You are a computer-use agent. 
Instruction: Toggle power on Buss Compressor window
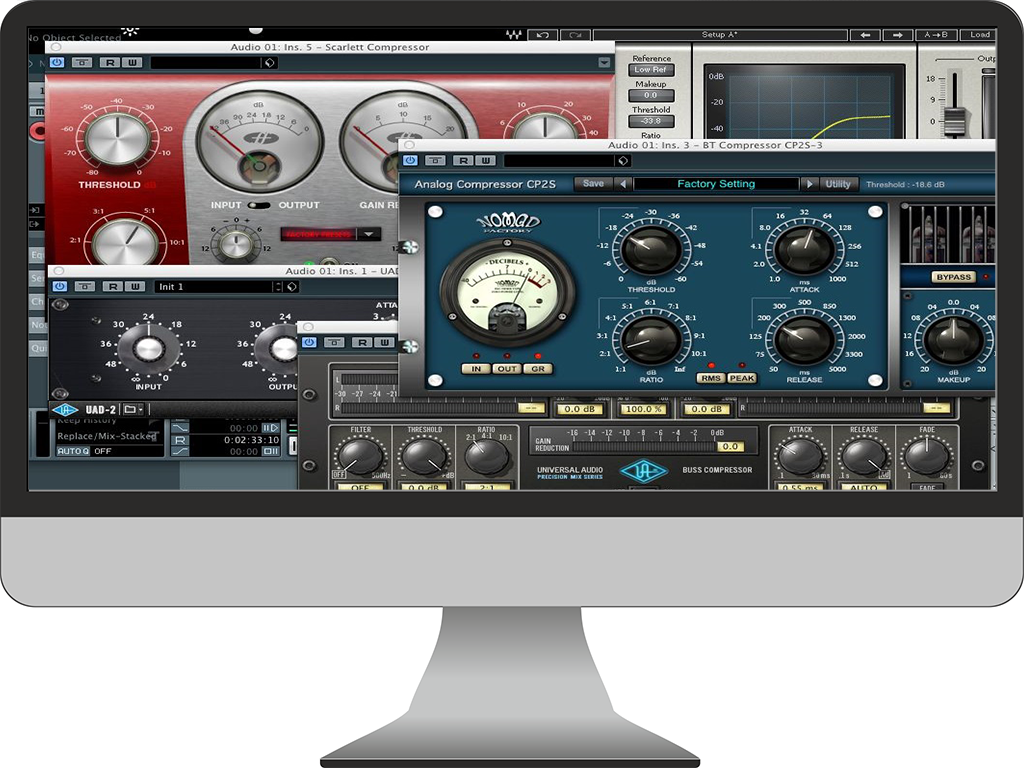pyautogui.click(x=310, y=342)
